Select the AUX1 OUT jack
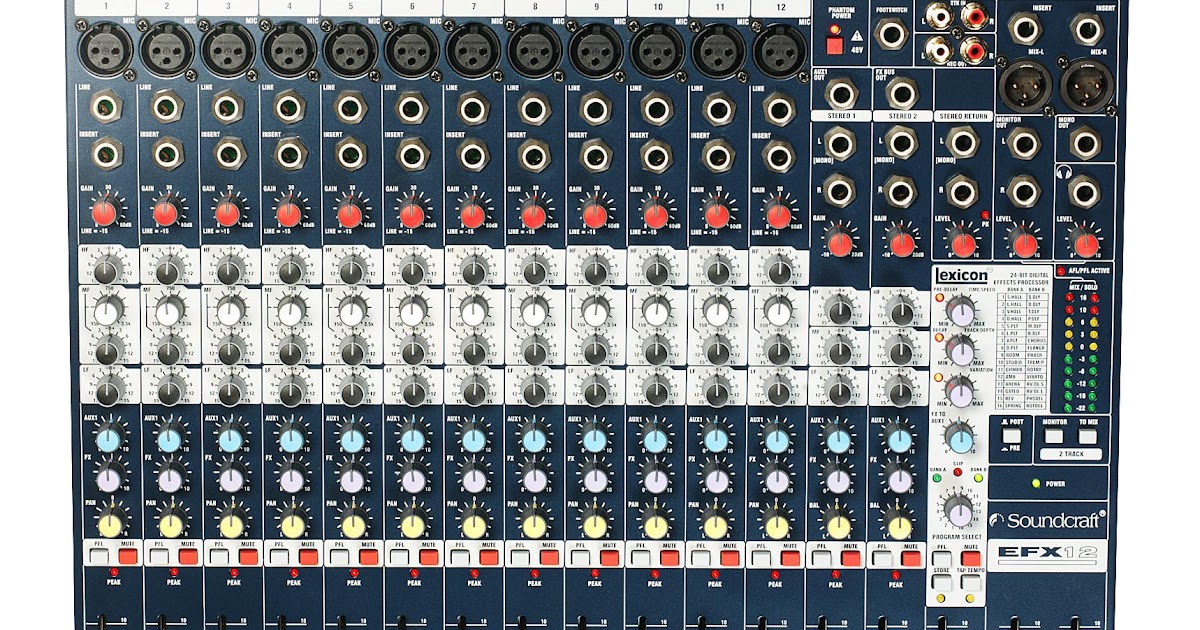This screenshot has height=630, width=1200. (x=843, y=95)
